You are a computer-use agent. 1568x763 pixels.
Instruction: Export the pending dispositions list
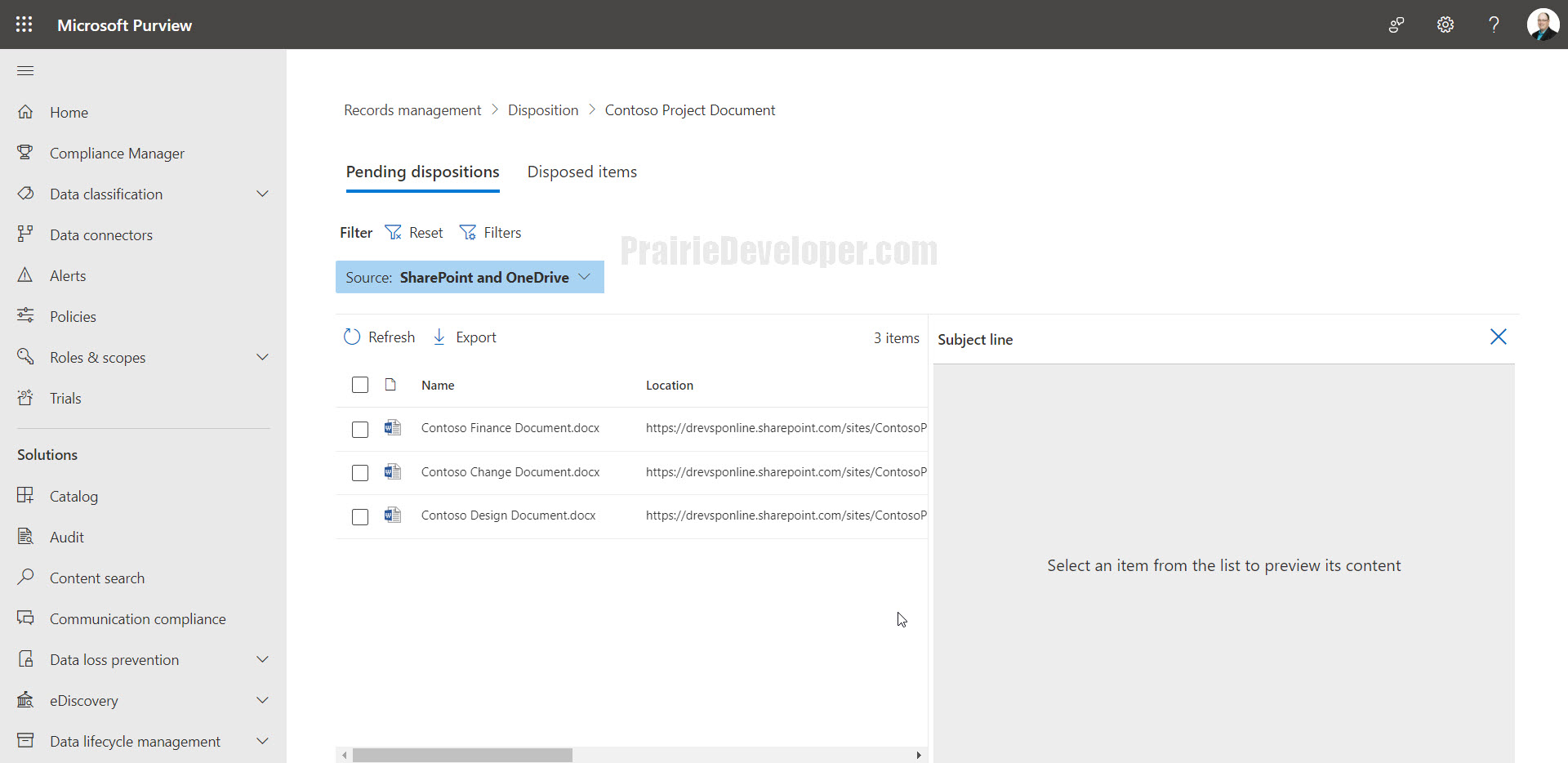pos(464,337)
